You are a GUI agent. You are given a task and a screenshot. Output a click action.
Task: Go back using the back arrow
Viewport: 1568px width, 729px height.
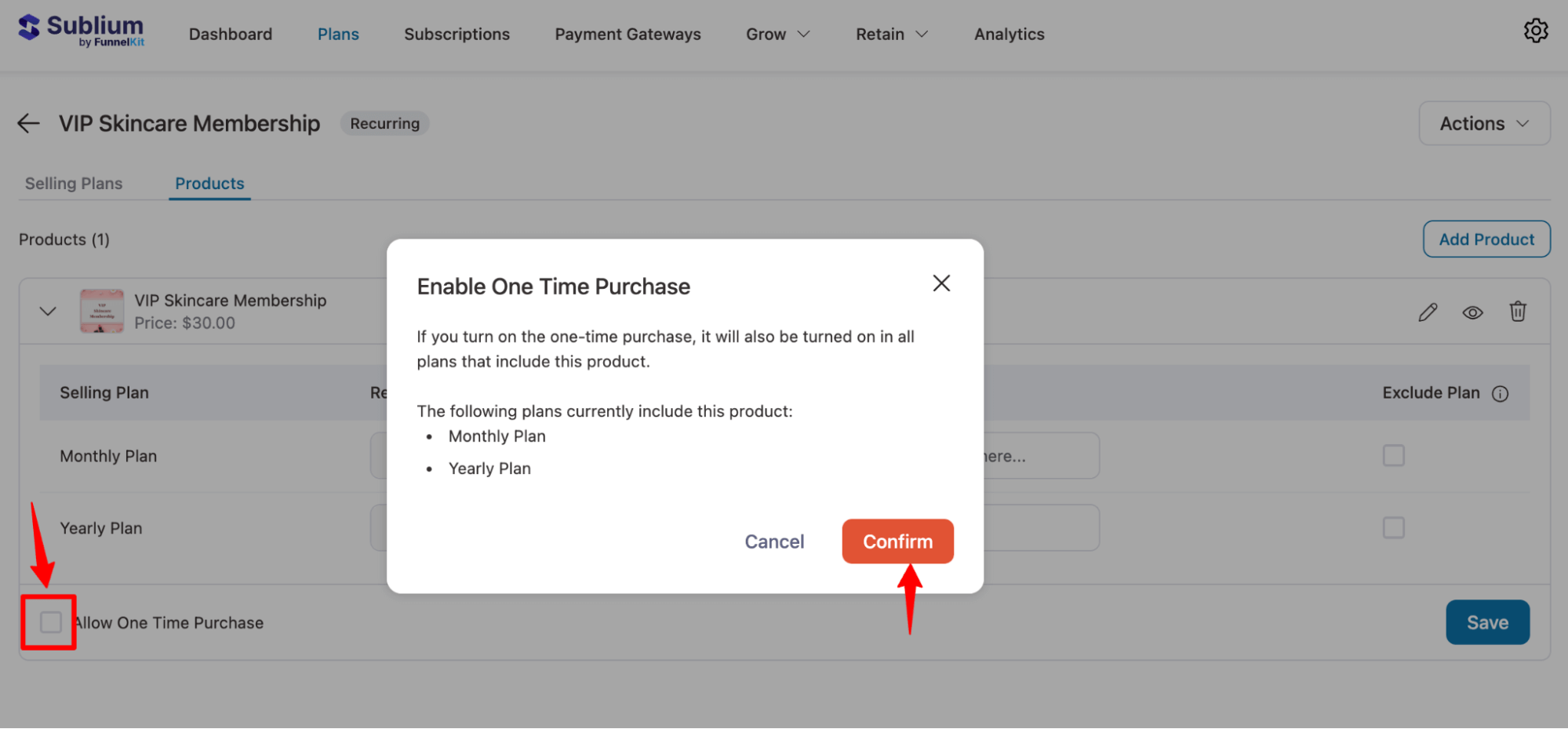point(27,123)
